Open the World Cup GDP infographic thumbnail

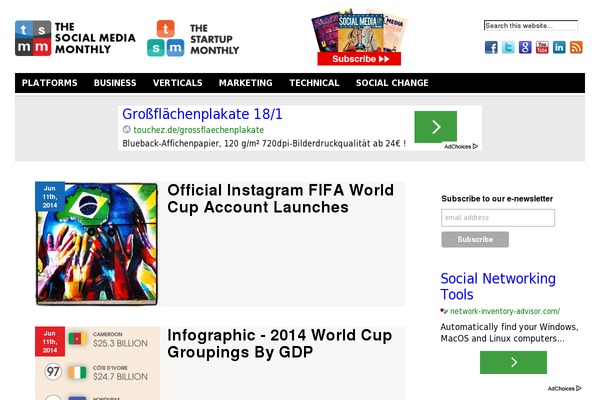pos(98,363)
